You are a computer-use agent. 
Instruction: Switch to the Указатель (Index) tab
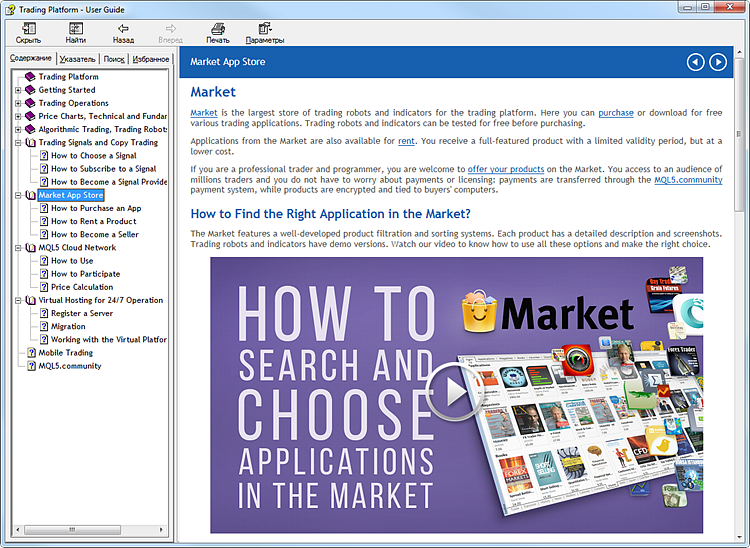pyautogui.click(x=77, y=59)
